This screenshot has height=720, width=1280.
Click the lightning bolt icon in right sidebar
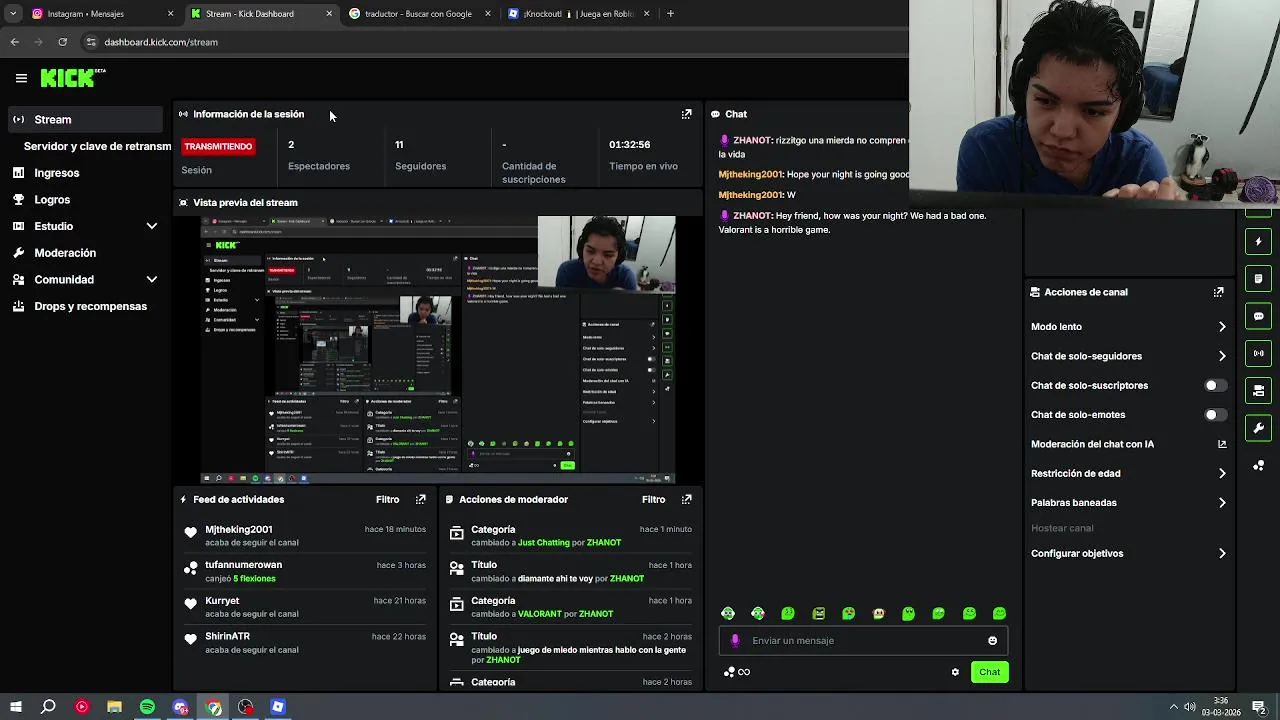tap(1259, 241)
